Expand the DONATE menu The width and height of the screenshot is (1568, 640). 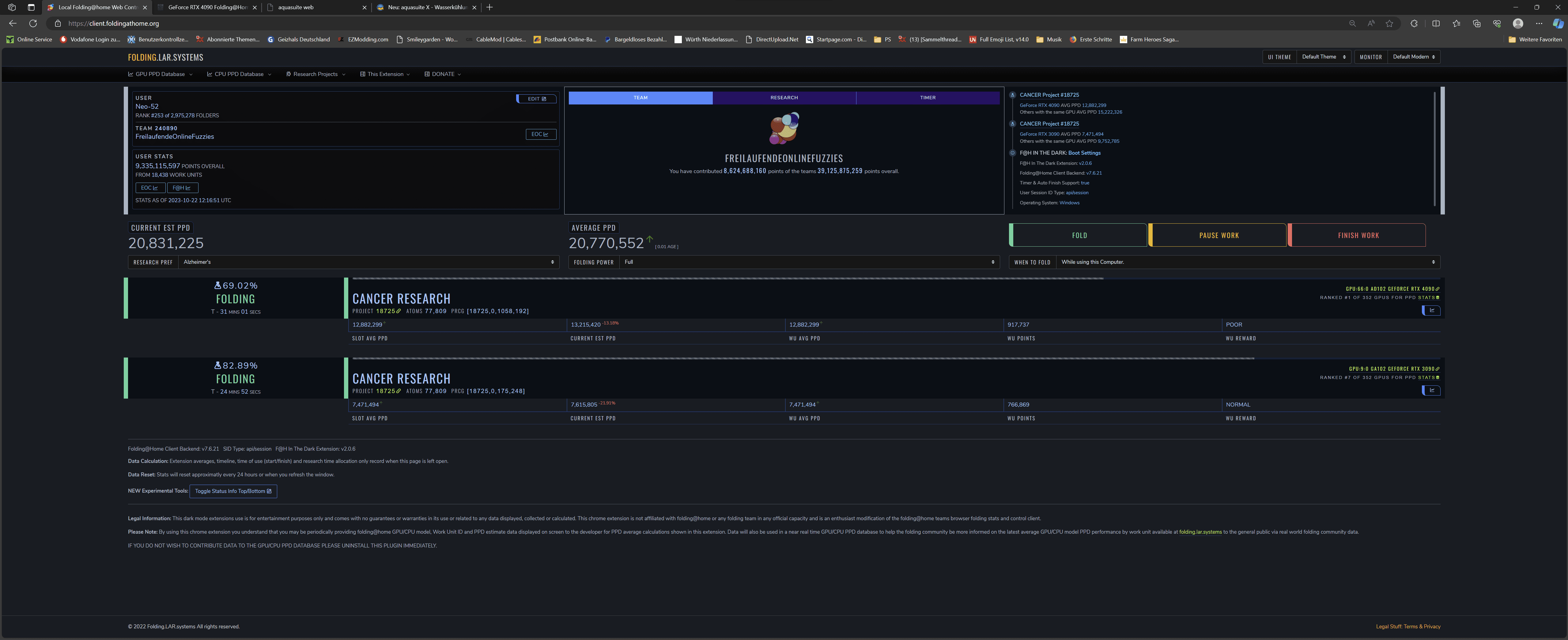[443, 74]
